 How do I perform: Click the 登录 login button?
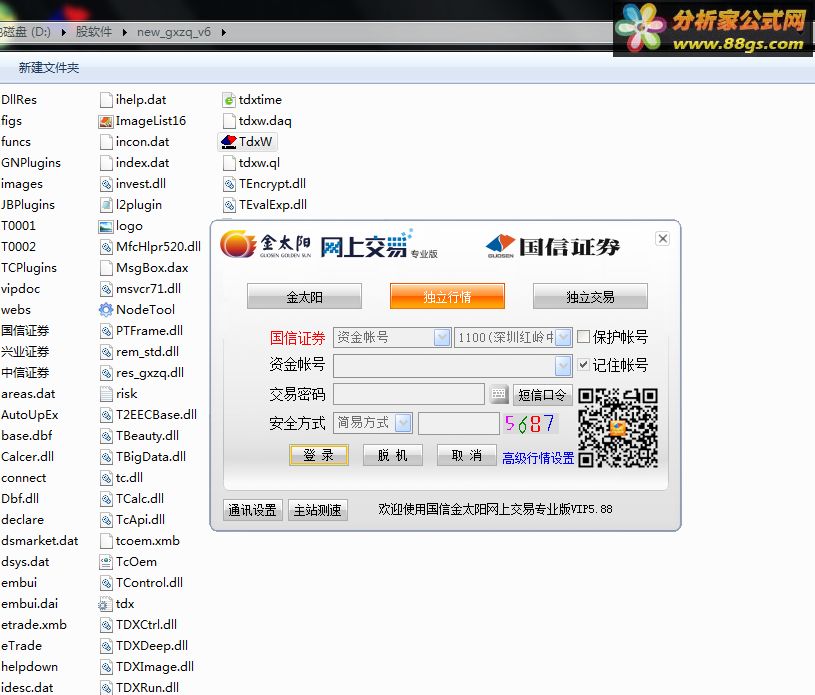tap(319, 455)
